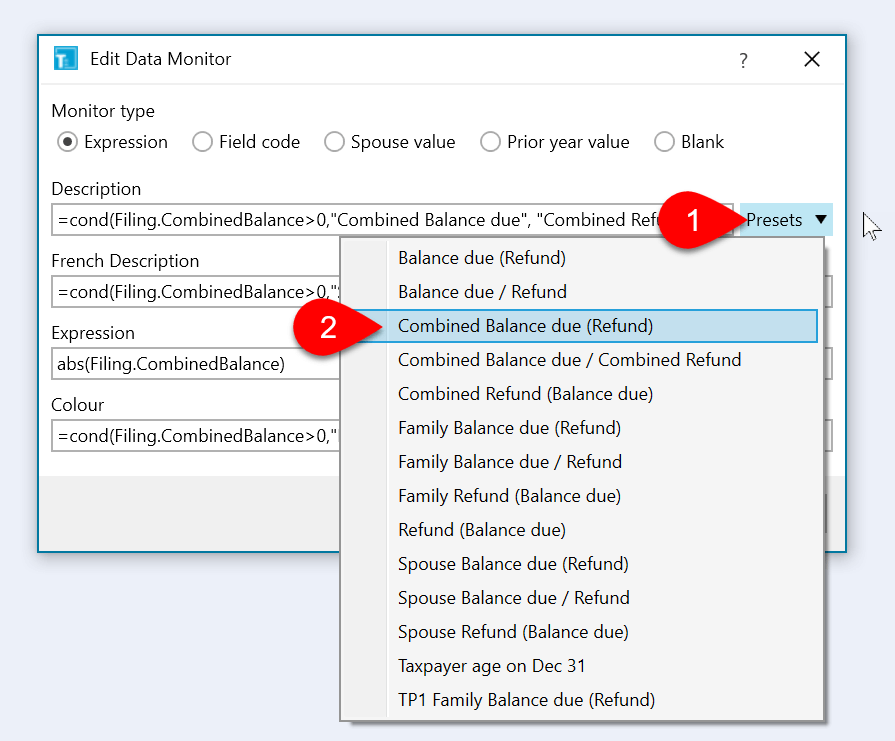Click the Colour expression field
Image resolution: width=895 pixels, height=741 pixels.
coord(195,436)
